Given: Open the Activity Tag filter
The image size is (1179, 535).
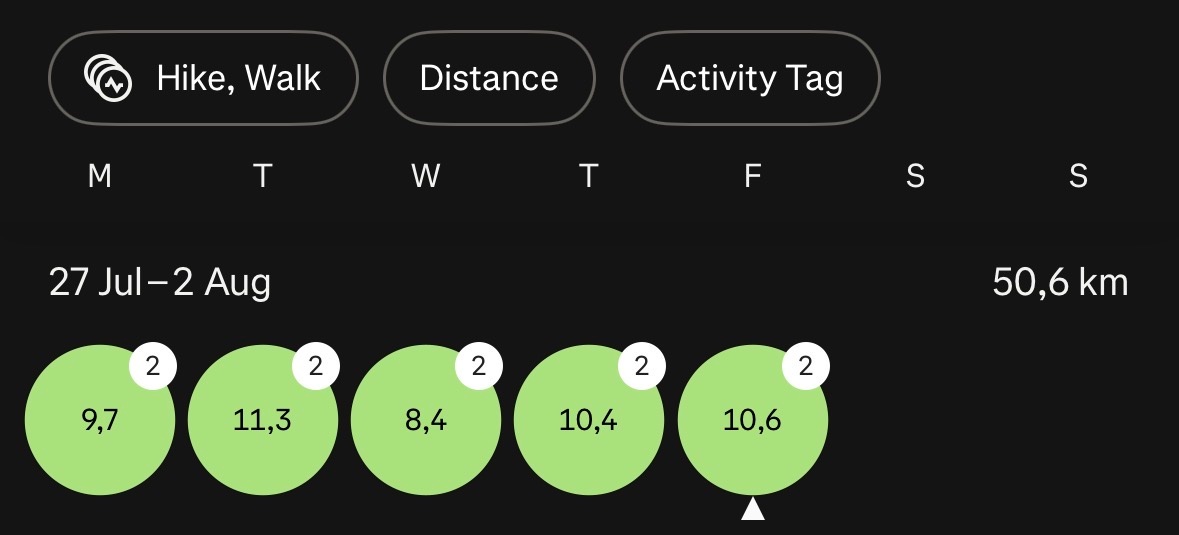Looking at the screenshot, I should [750, 77].
